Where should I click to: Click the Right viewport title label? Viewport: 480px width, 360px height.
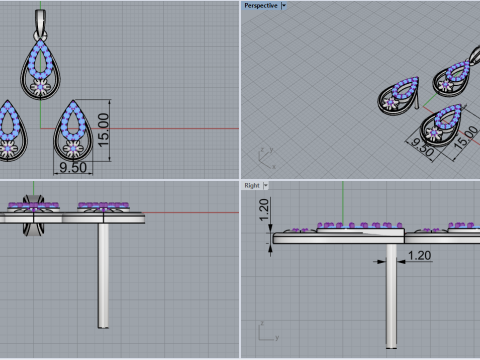click(x=252, y=185)
